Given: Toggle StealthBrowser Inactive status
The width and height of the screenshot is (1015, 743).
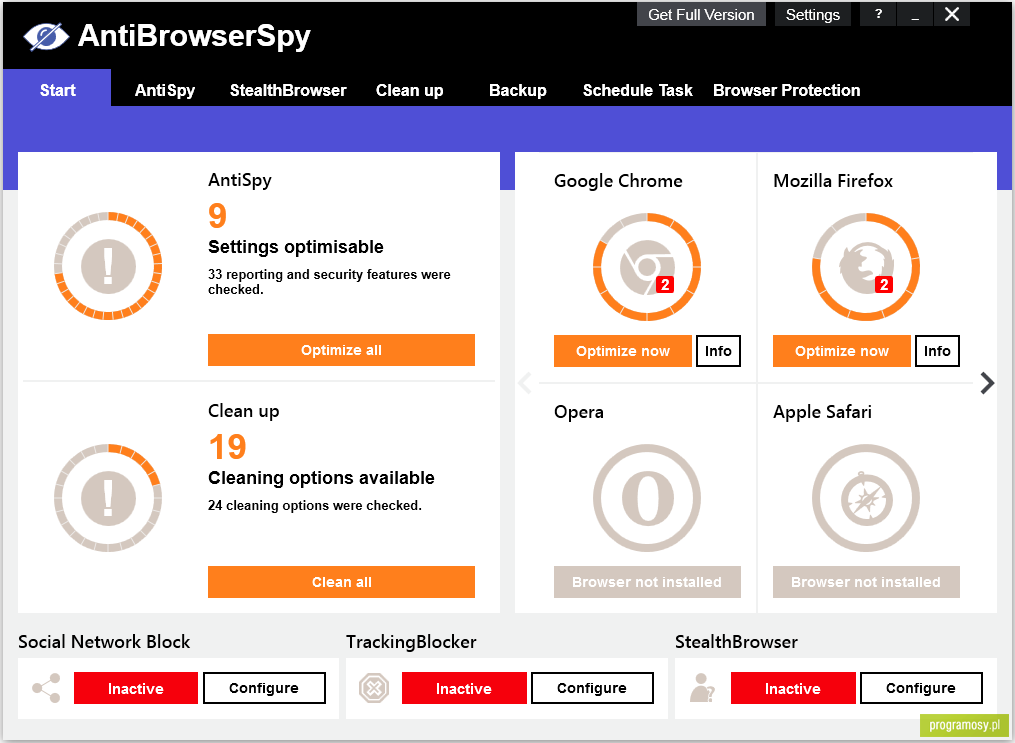Looking at the screenshot, I should (x=792, y=688).
